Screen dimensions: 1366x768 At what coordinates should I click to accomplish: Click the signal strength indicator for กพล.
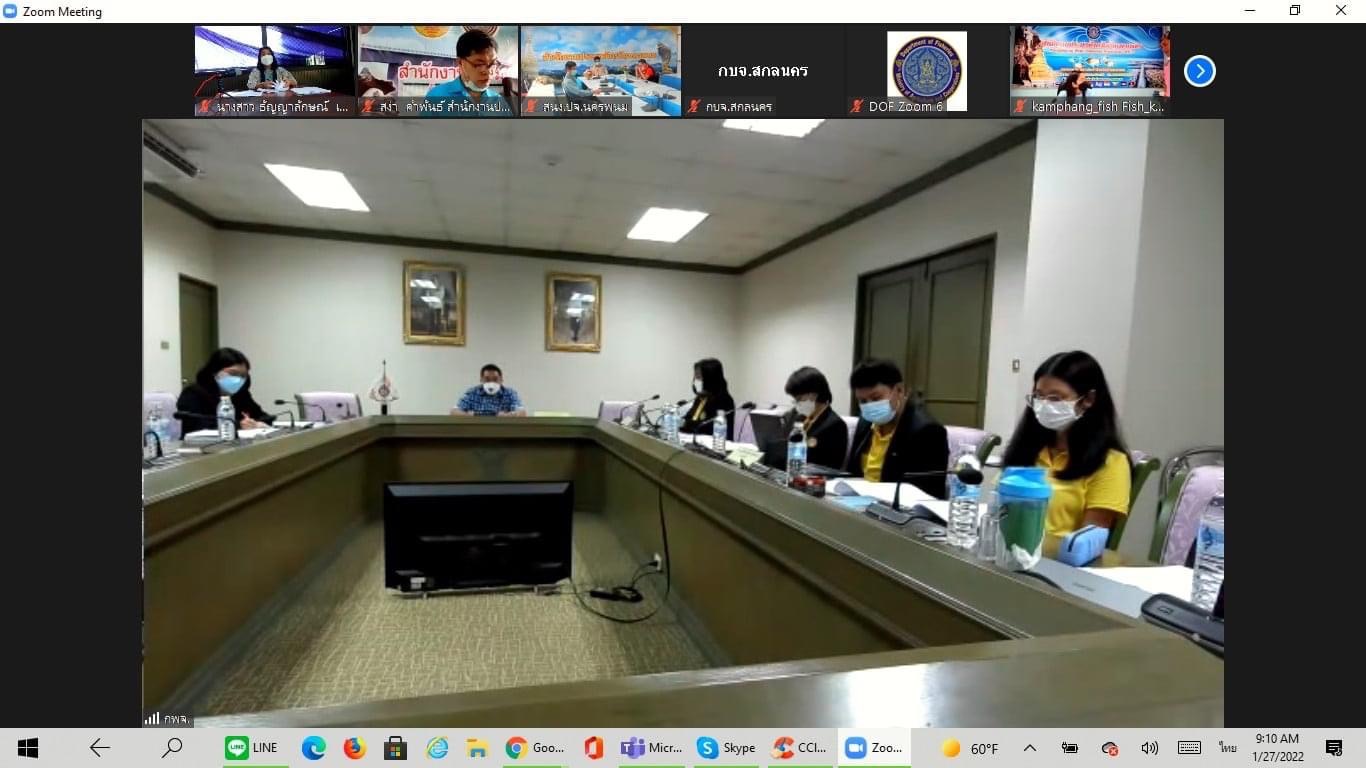click(152, 718)
